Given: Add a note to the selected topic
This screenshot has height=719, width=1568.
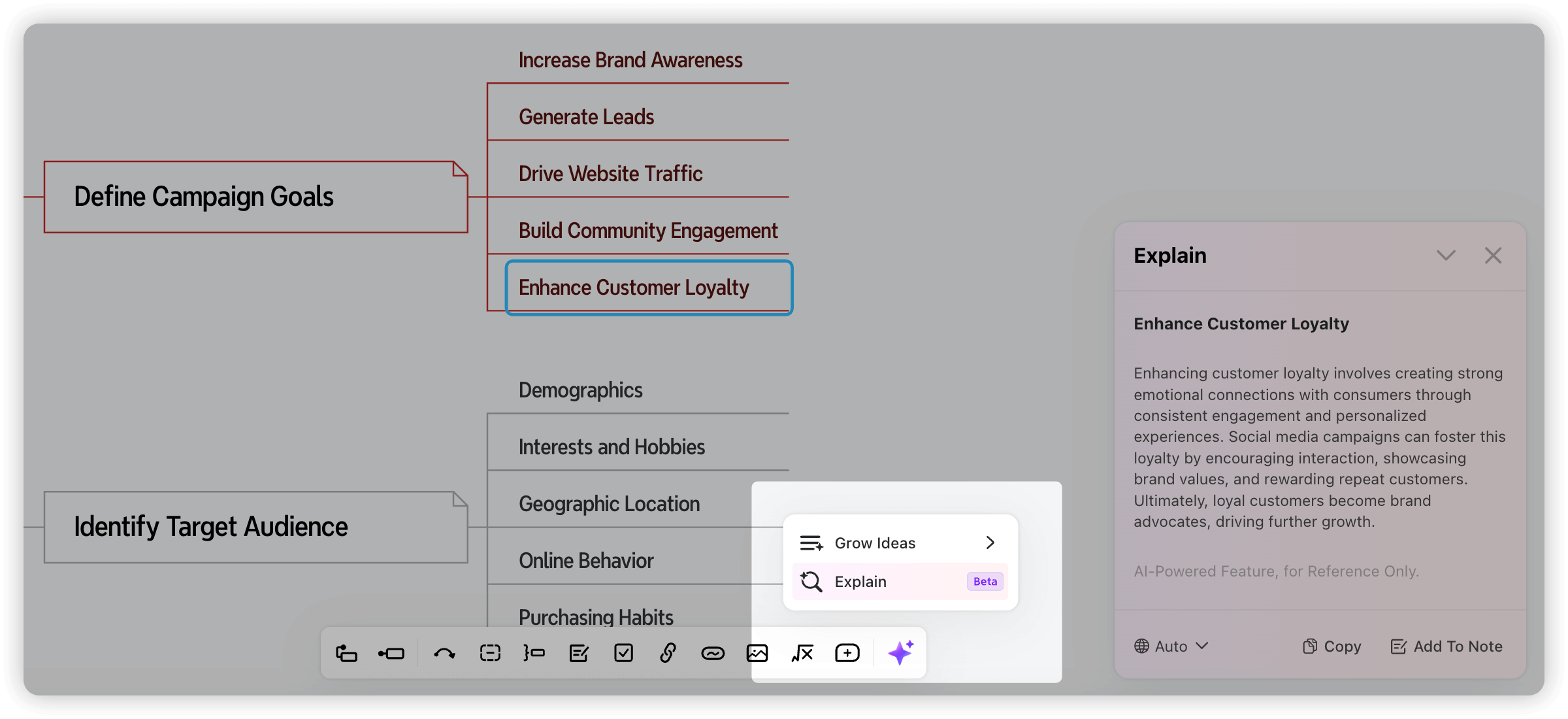Looking at the screenshot, I should [x=579, y=652].
